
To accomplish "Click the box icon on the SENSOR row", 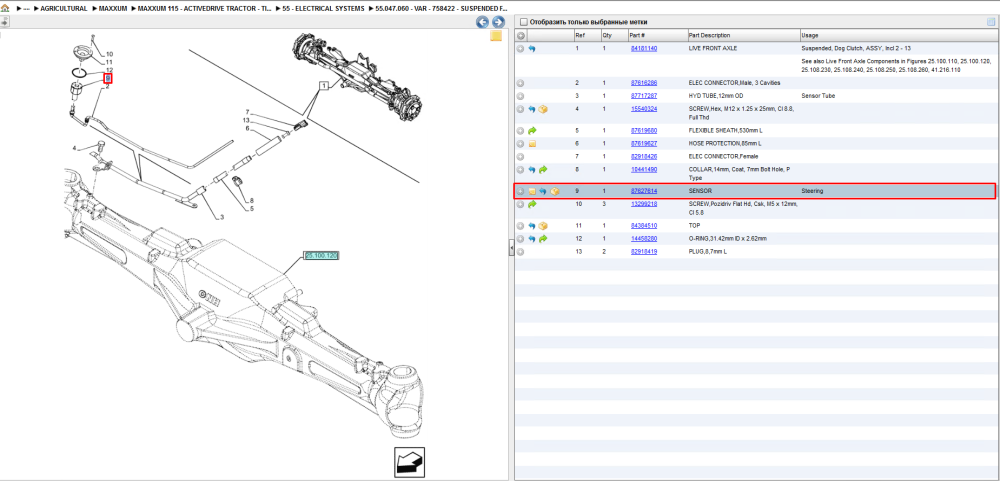I will (555, 191).
